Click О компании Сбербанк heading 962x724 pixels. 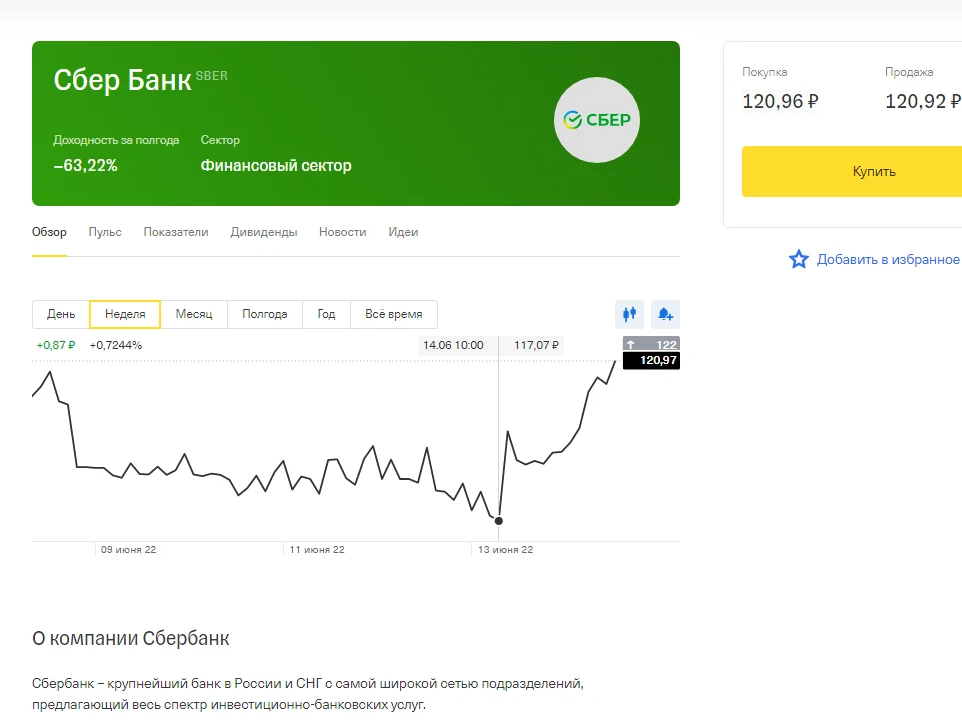click(131, 639)
